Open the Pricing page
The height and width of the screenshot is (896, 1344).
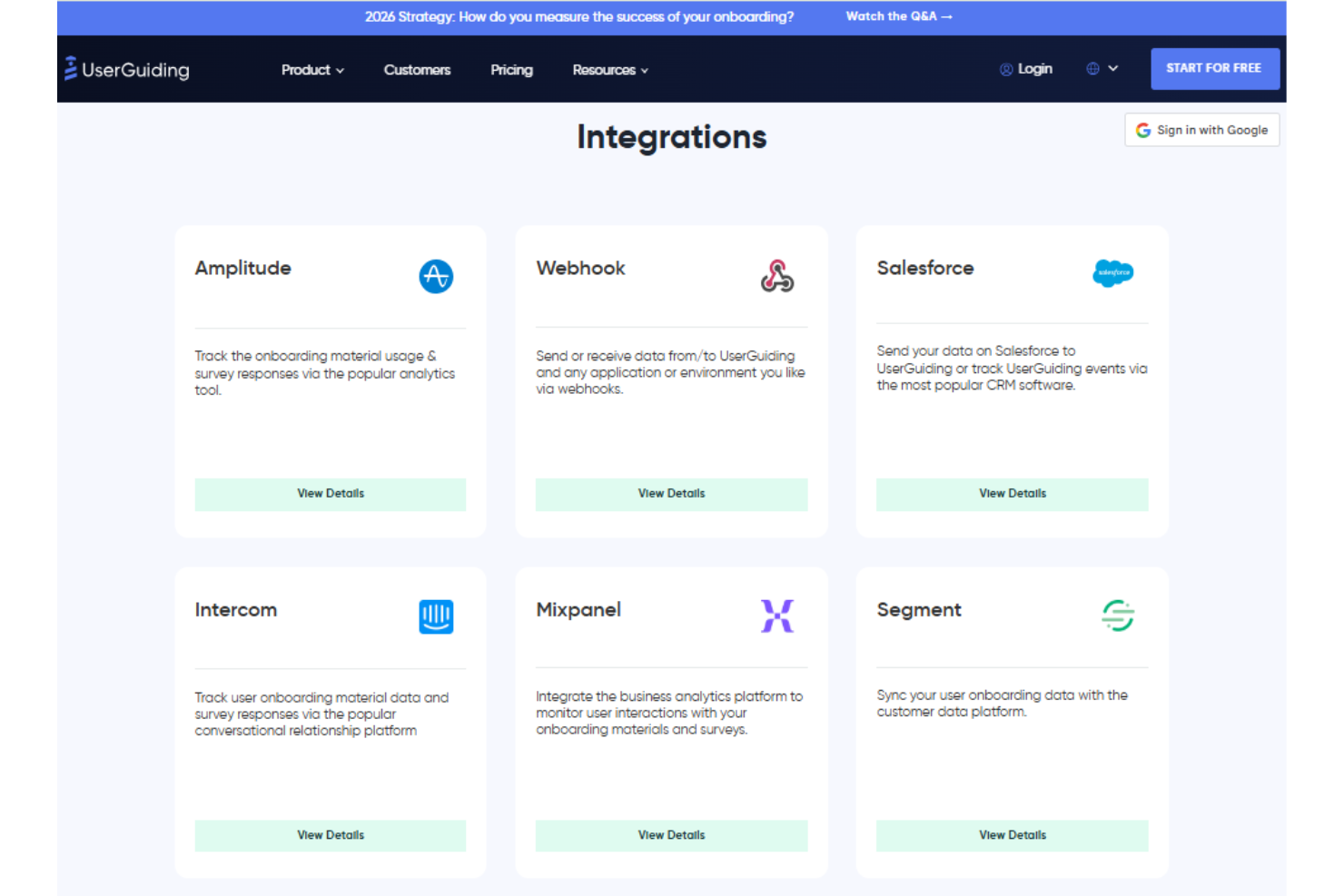click(x=511, y=70)
